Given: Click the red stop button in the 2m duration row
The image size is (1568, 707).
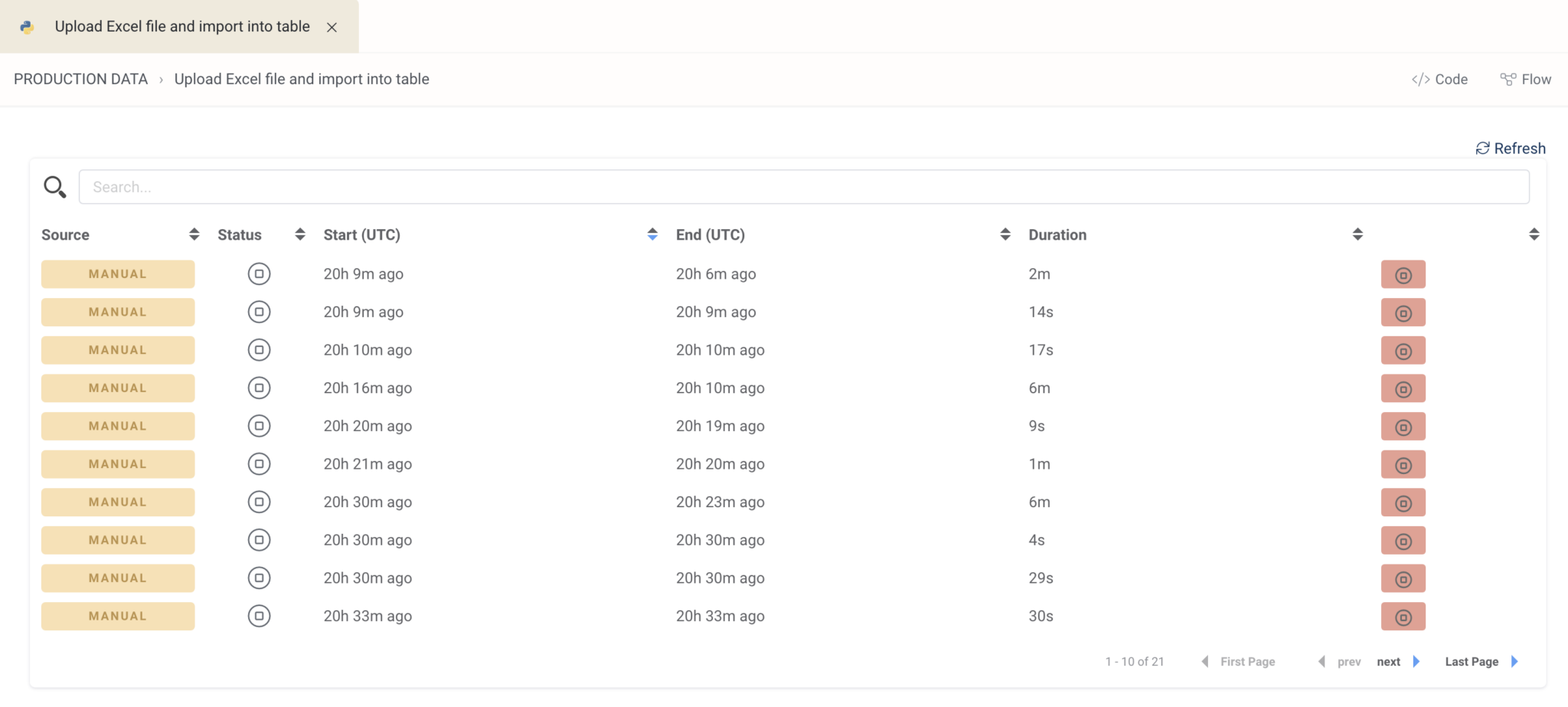Looking at the screenshot, I should [1403, 274].
